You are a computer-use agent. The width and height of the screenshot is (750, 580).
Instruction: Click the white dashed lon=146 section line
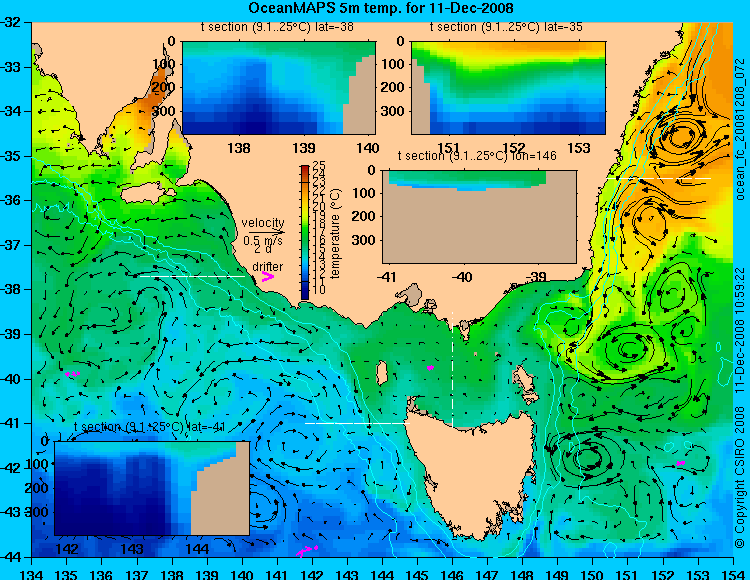tap(452, 369)
